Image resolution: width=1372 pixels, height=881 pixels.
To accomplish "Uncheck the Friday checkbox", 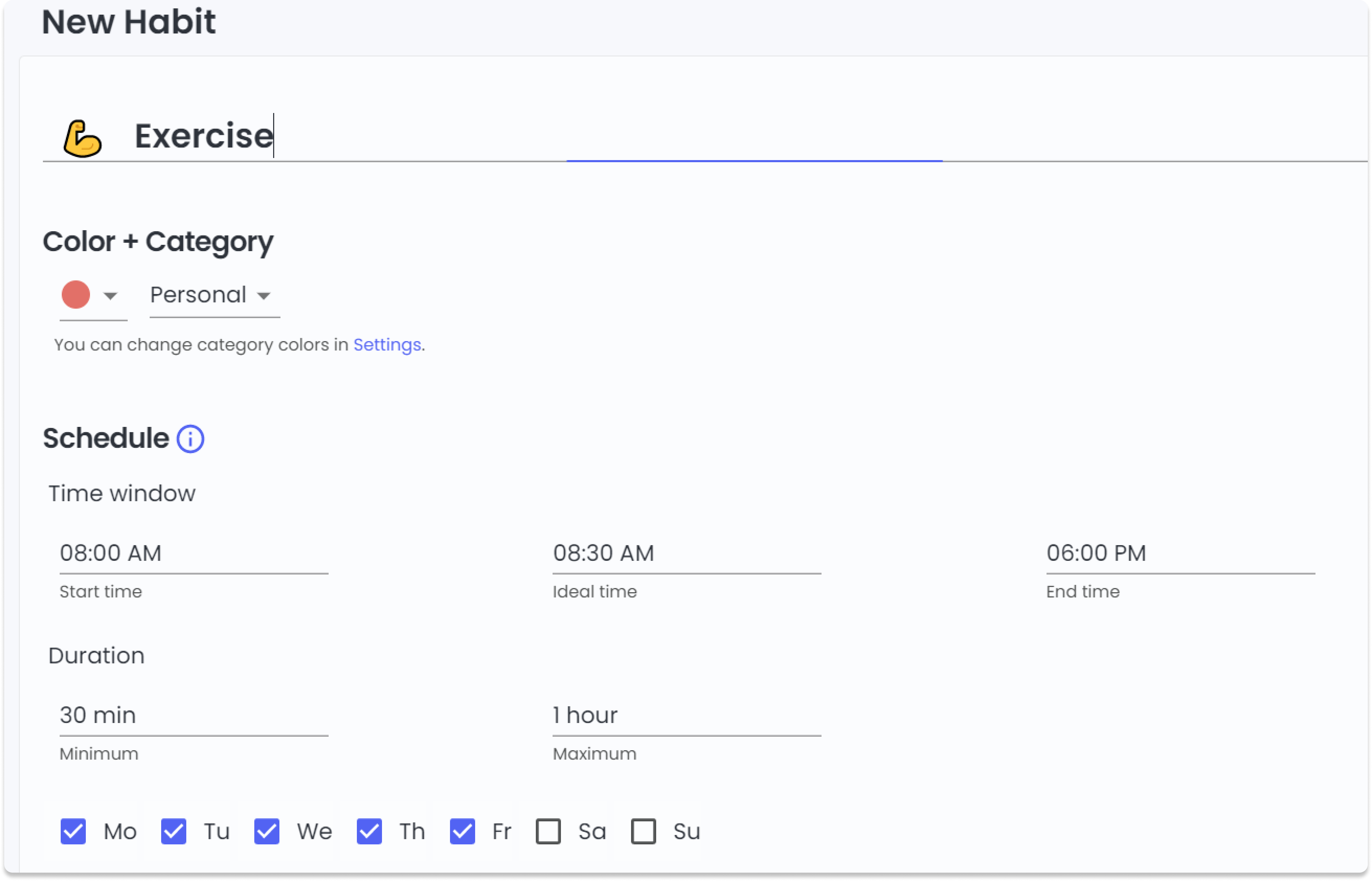I will [x=462, y=831].
